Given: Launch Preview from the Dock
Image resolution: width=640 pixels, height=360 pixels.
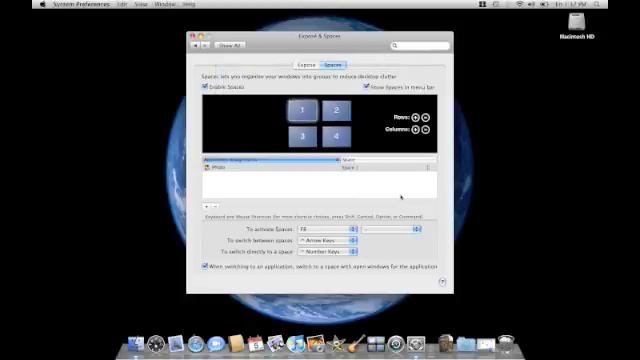Looking at the screenshot, I should [x=276, y=344].
